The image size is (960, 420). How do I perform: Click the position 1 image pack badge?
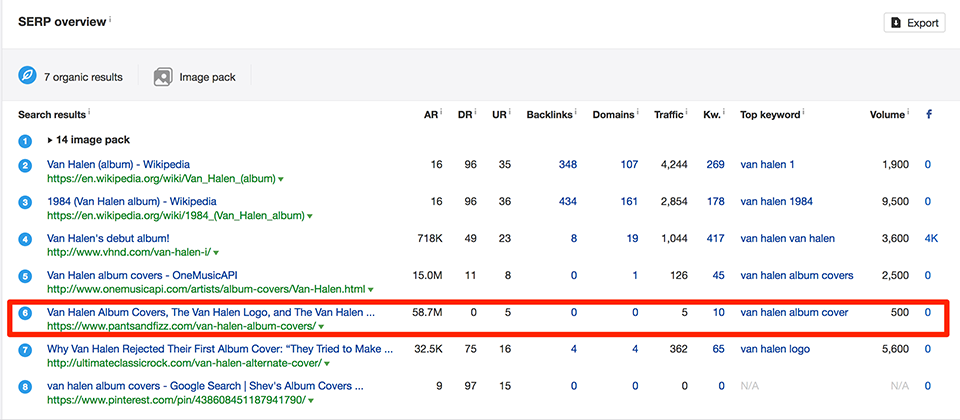tap(25, 142)
